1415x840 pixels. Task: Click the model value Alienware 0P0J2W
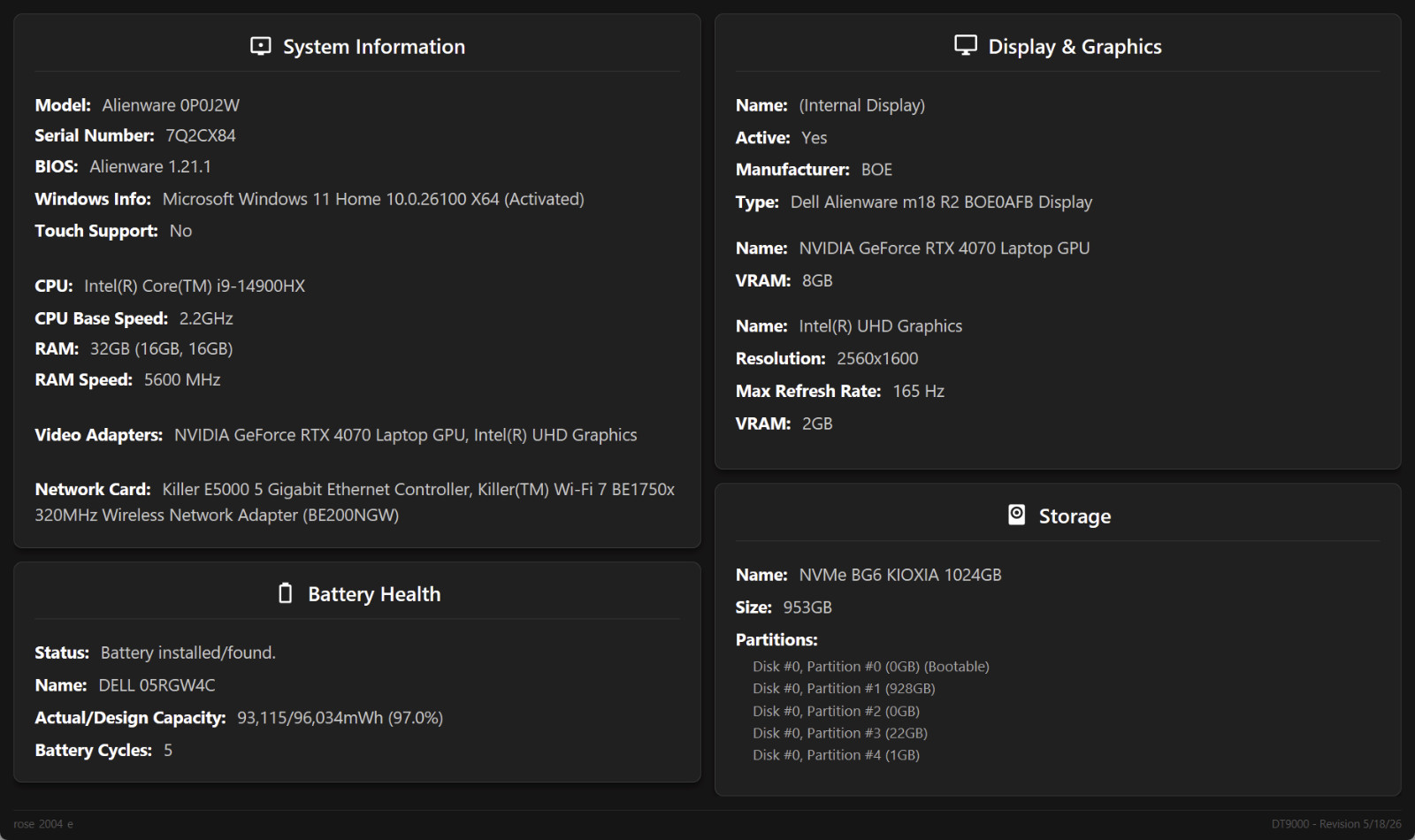pyautogui.click(x=171, y=105)
